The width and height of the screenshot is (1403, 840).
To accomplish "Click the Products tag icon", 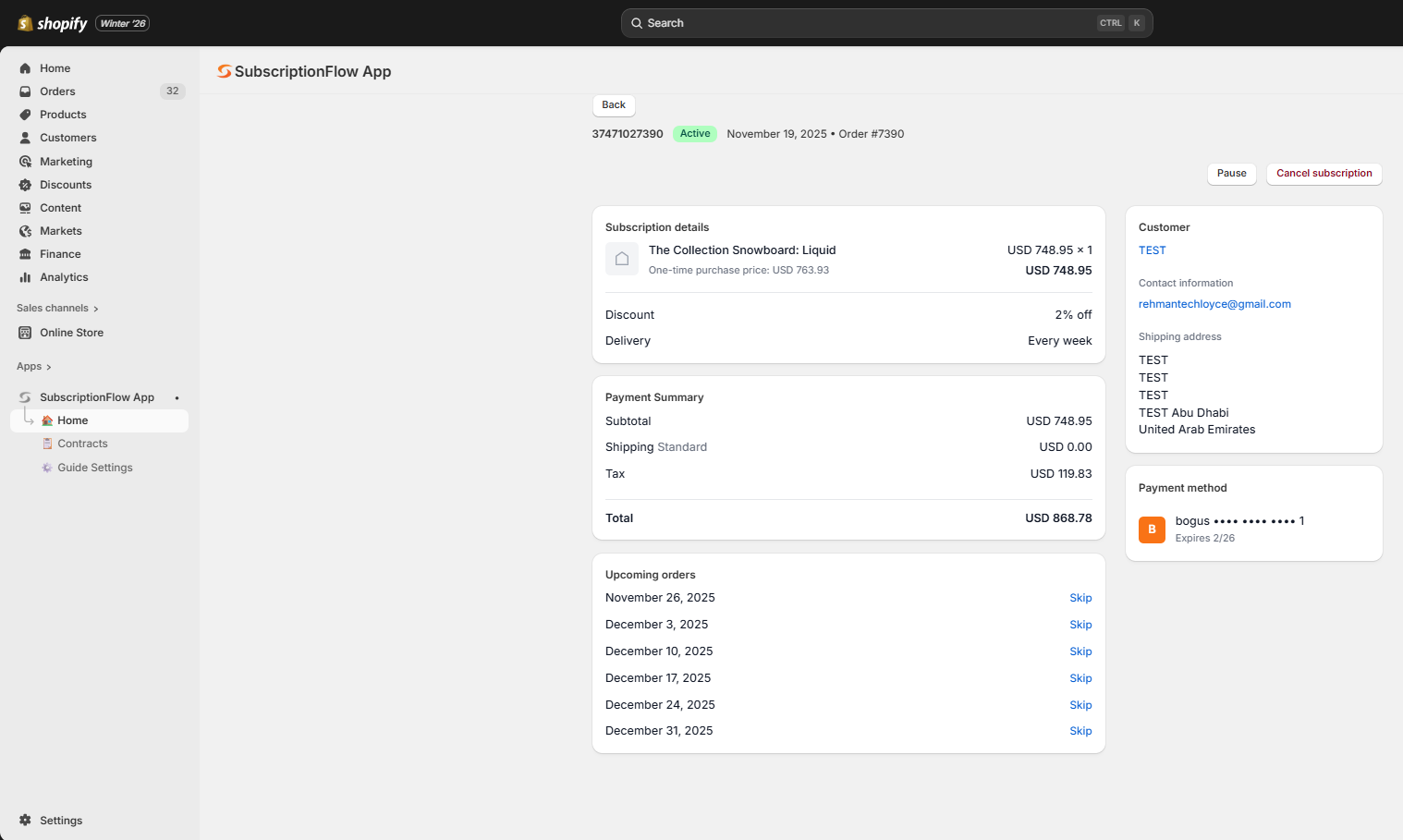I will tap(25, 115).
